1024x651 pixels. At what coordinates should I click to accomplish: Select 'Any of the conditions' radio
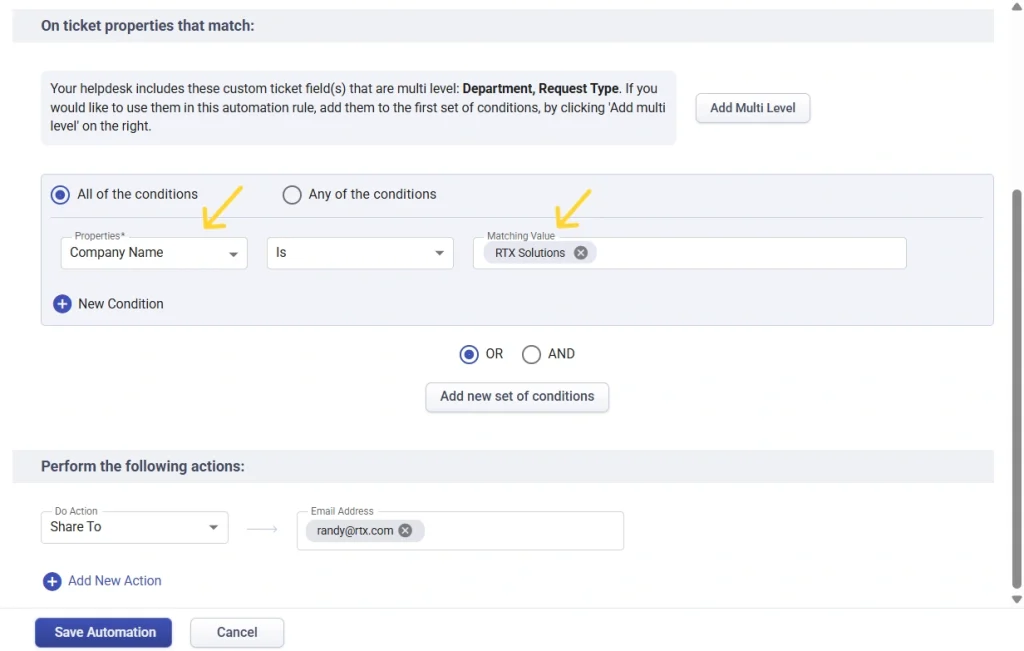point(292,195)
